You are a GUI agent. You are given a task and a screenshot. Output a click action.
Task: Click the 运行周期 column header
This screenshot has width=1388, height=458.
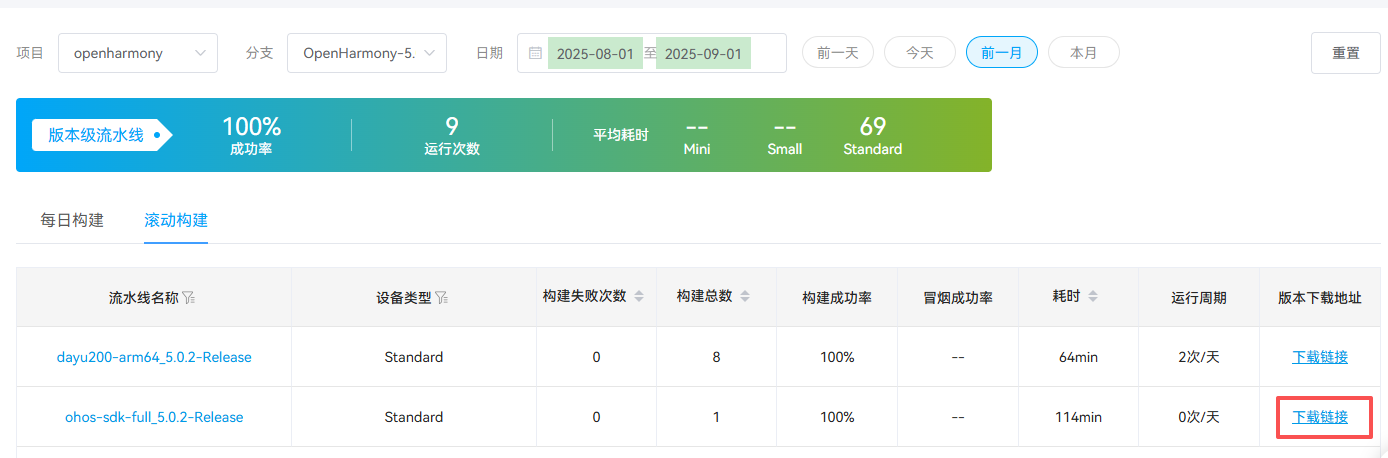(1199, 297)
